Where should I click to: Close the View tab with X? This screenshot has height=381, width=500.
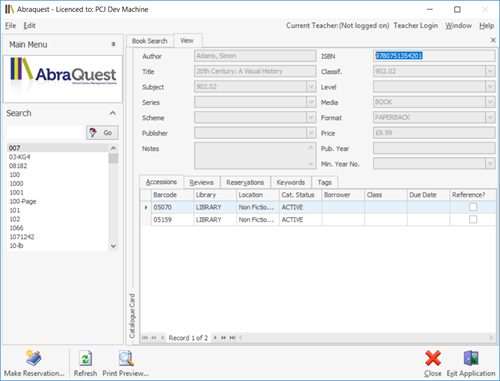(493, 40)
